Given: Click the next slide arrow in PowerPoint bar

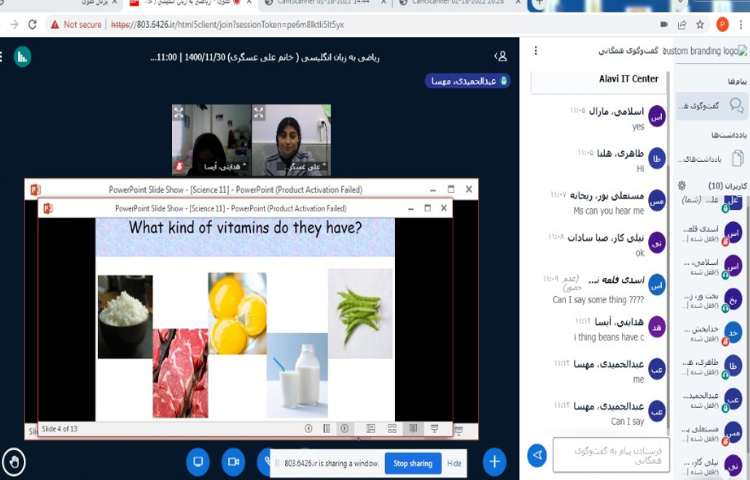Looking at the screenshot, I should pos(344,429).
